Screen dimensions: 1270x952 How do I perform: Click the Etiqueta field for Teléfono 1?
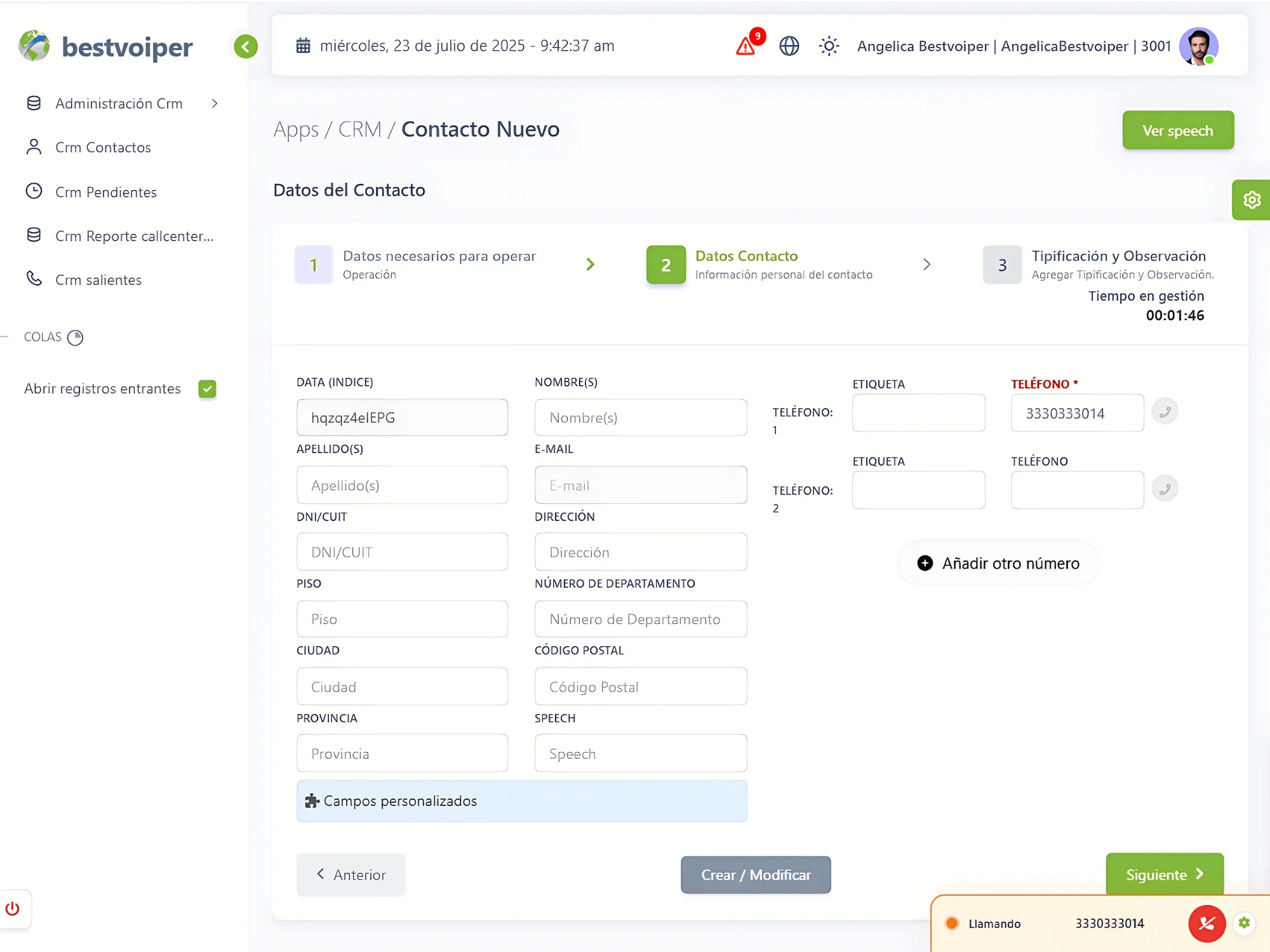point(918,413)
